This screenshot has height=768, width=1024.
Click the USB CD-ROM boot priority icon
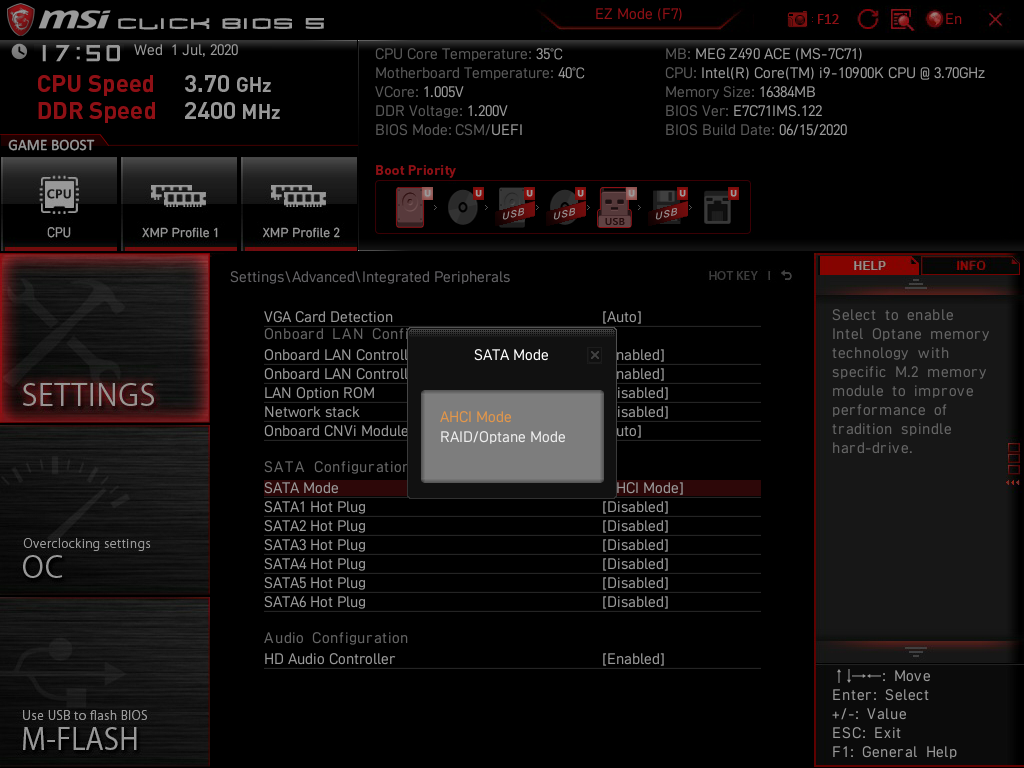[x=566, y=205]
